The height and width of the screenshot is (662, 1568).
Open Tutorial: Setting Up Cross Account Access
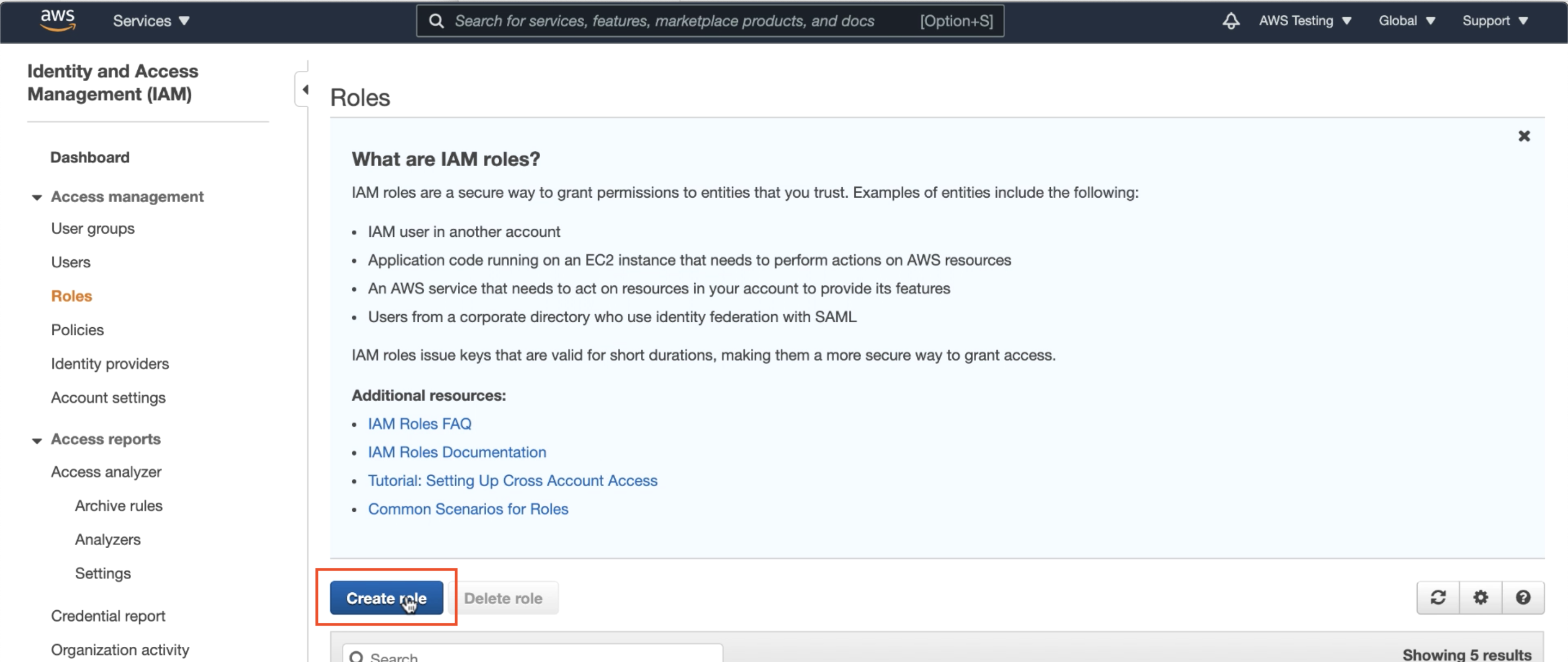[x=512, y=480]
